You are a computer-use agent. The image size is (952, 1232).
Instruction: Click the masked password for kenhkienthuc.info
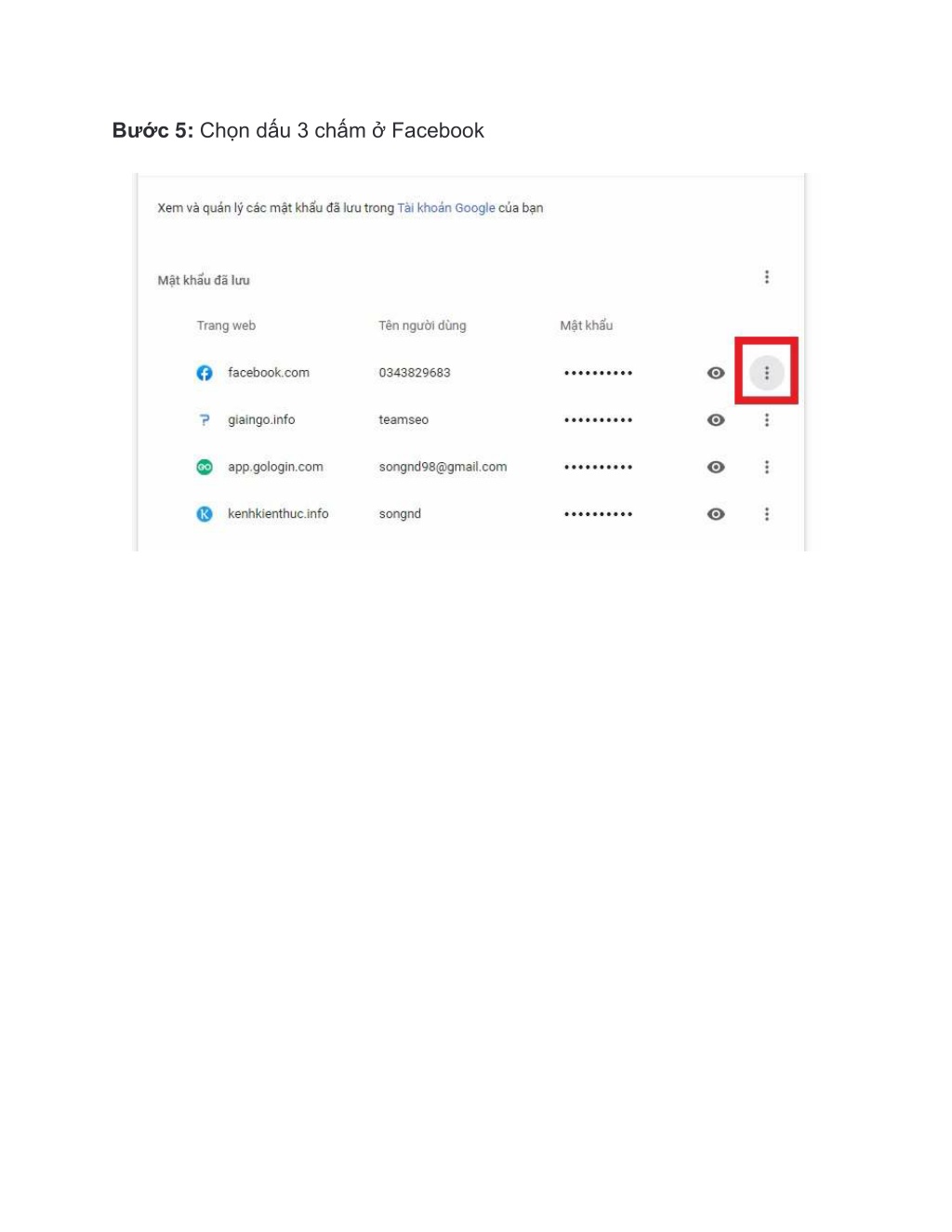[x=598, y=514]
